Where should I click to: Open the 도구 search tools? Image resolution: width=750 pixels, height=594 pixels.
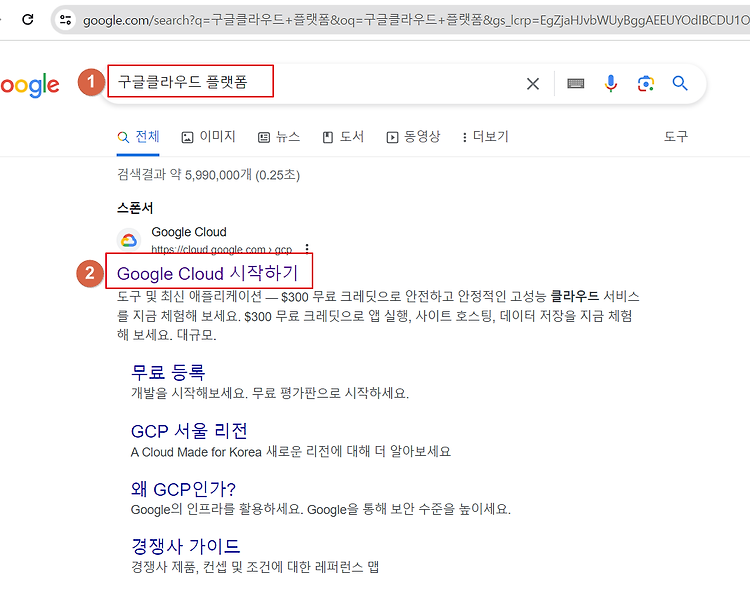click(x=675, y=137)
